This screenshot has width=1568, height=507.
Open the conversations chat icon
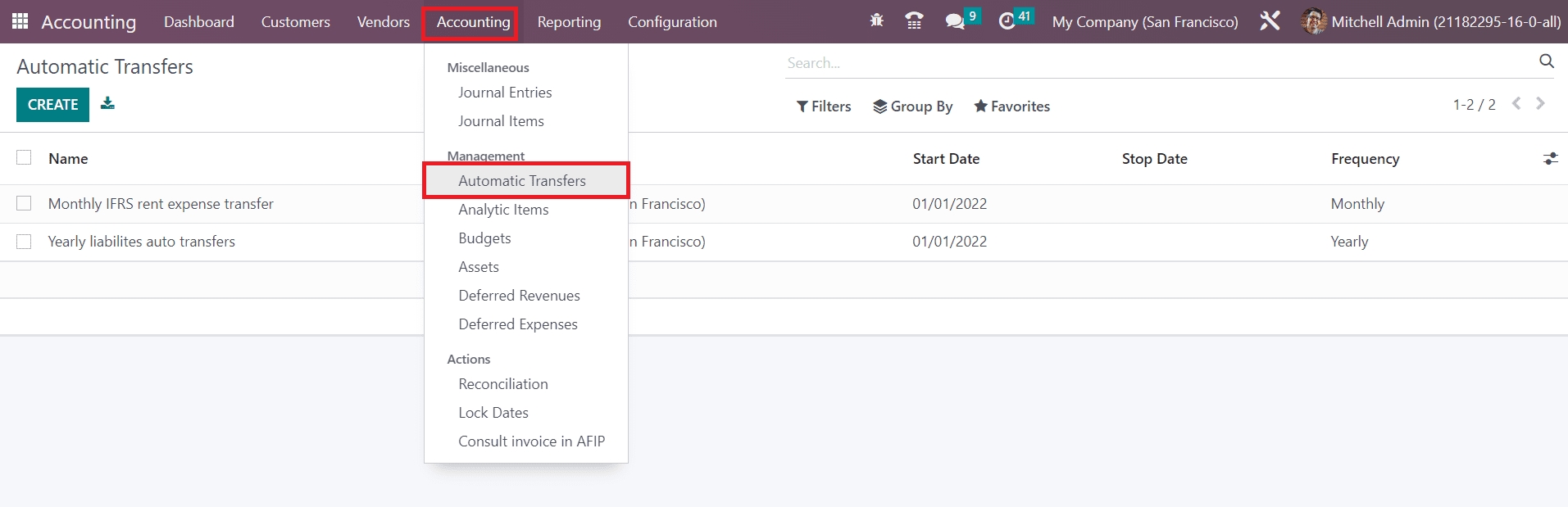955,21
